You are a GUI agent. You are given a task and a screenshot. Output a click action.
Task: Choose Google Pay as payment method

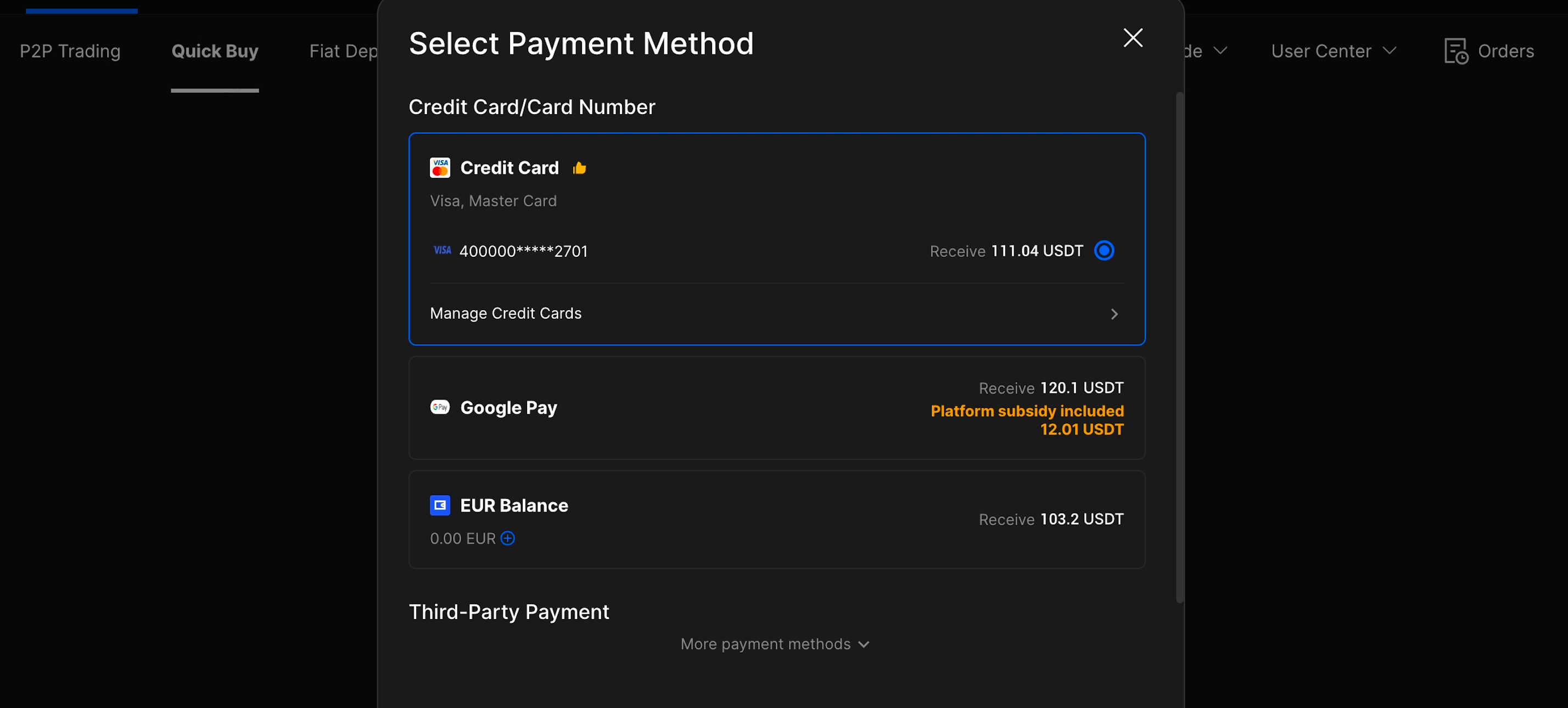pyautogui.click(x=776, y=408)
